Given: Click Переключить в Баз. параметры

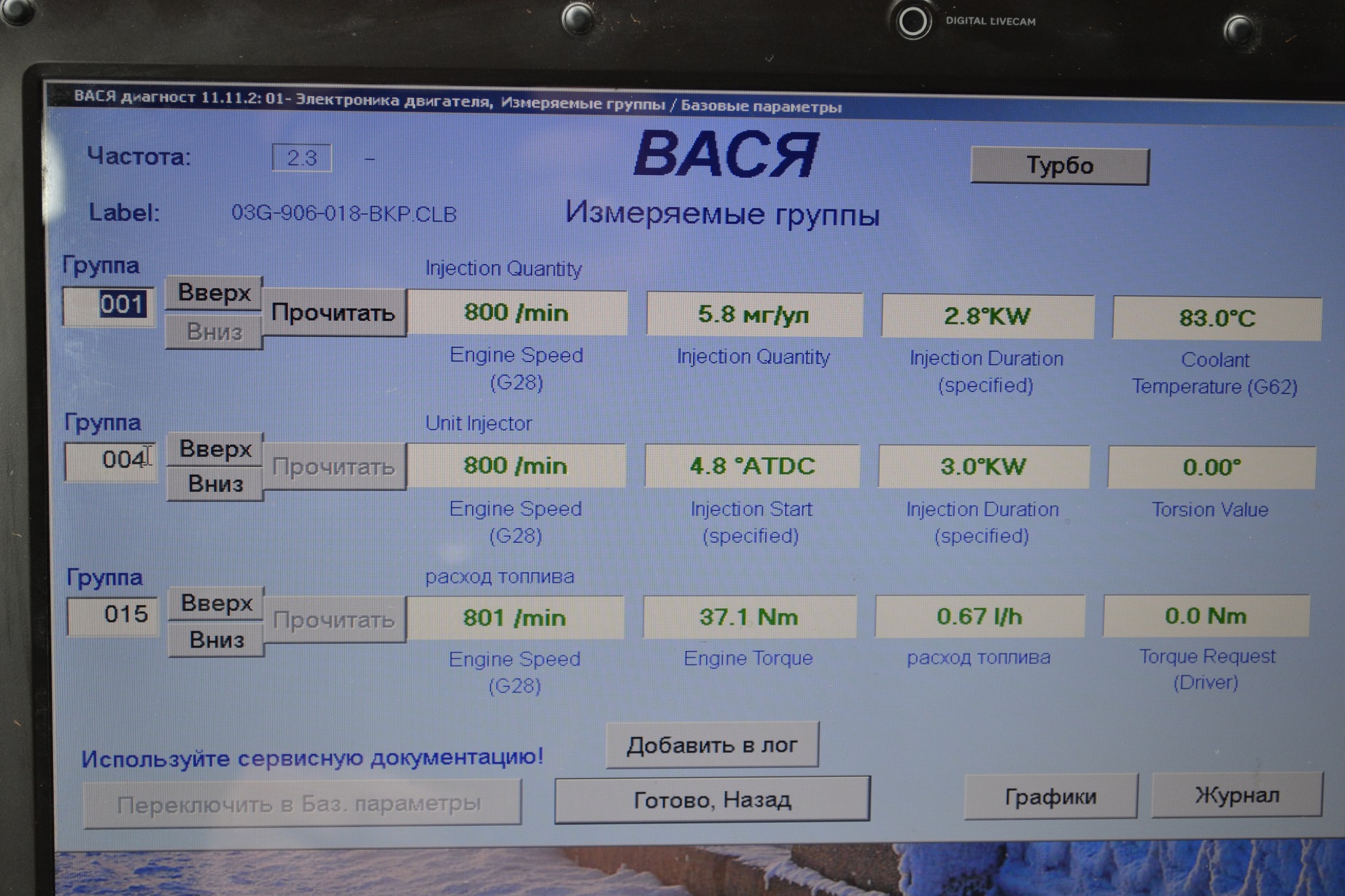Looking at the screenshot, I should (302, 804).
